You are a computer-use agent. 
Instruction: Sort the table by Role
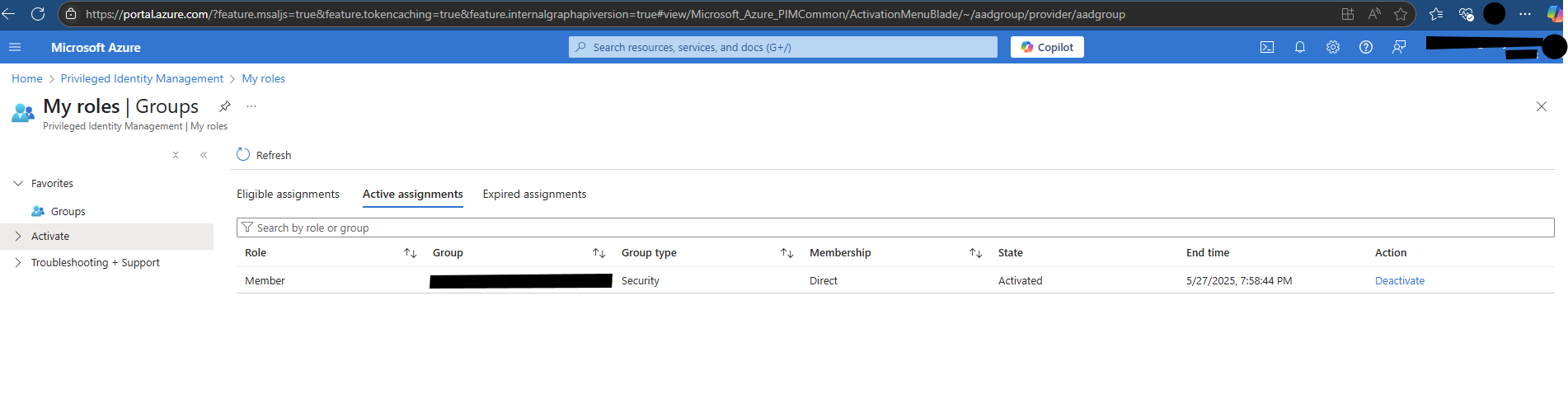(410, 253)
